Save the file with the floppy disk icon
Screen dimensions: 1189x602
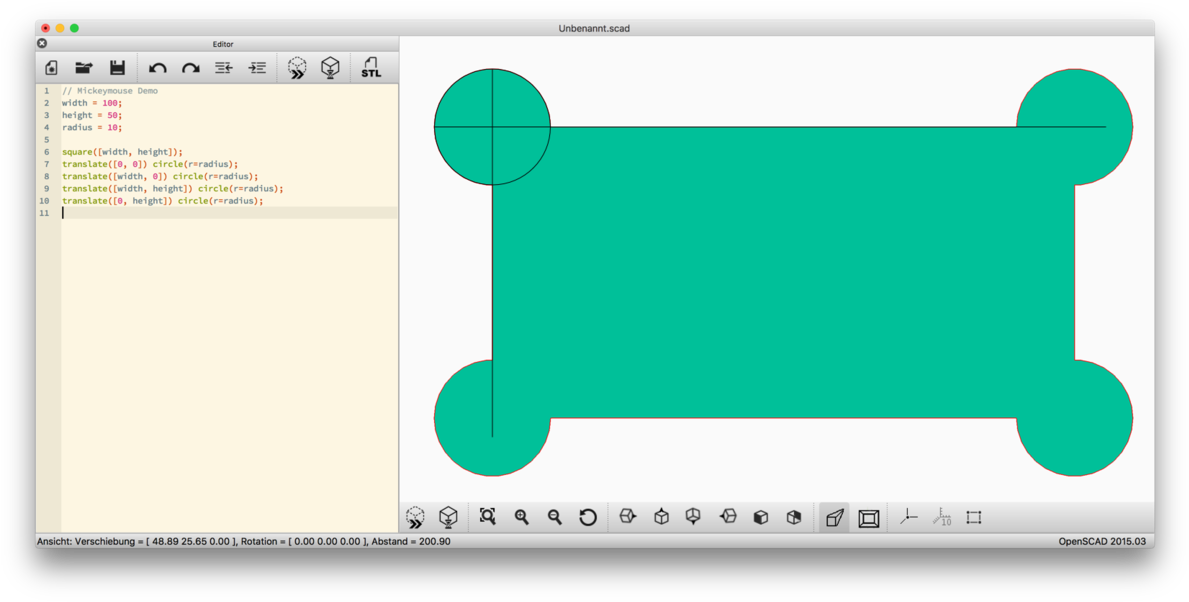click(x=117, y=68)
